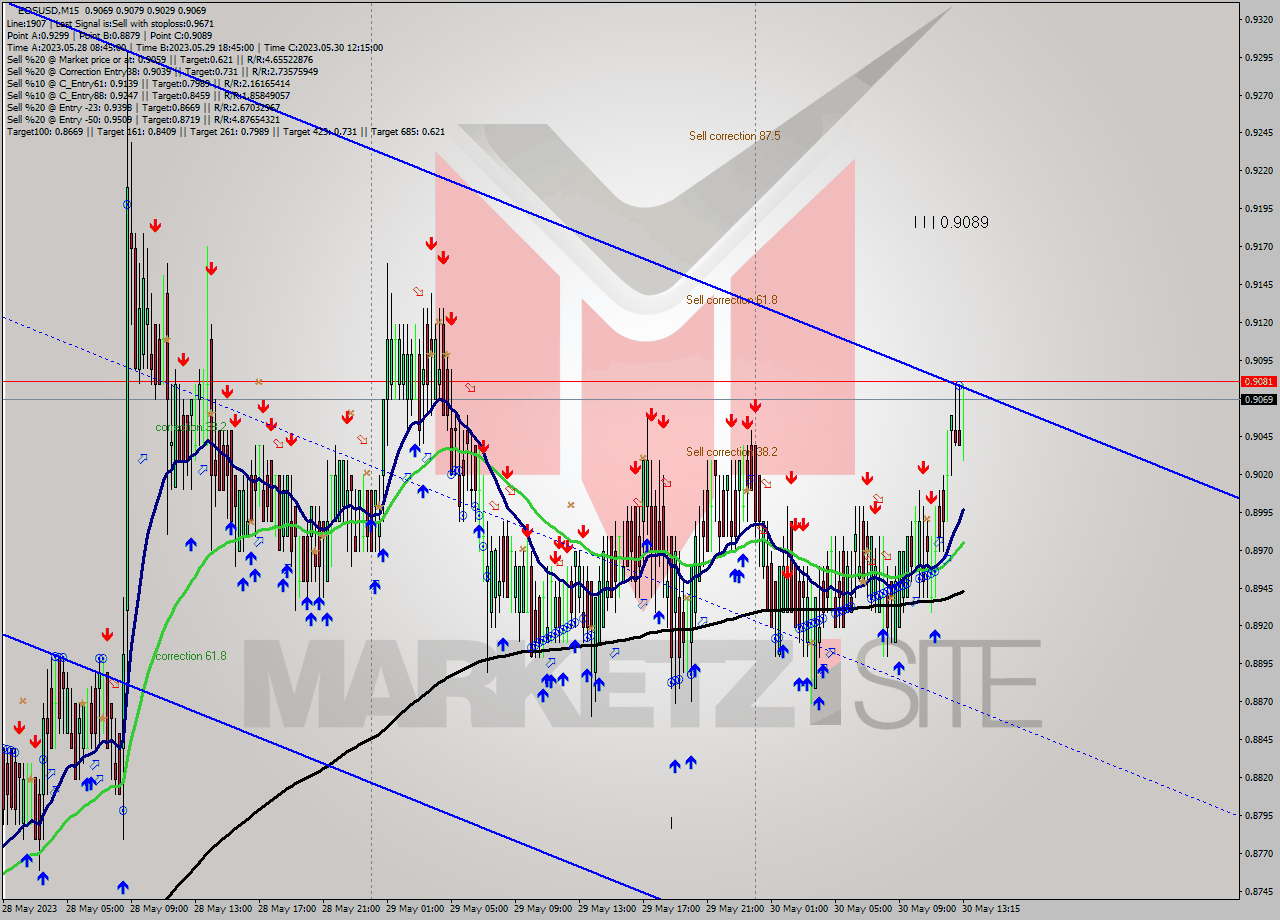Click the '28 May 05:00' time label
The image size is (1280, 920).
tap(95, 909)
